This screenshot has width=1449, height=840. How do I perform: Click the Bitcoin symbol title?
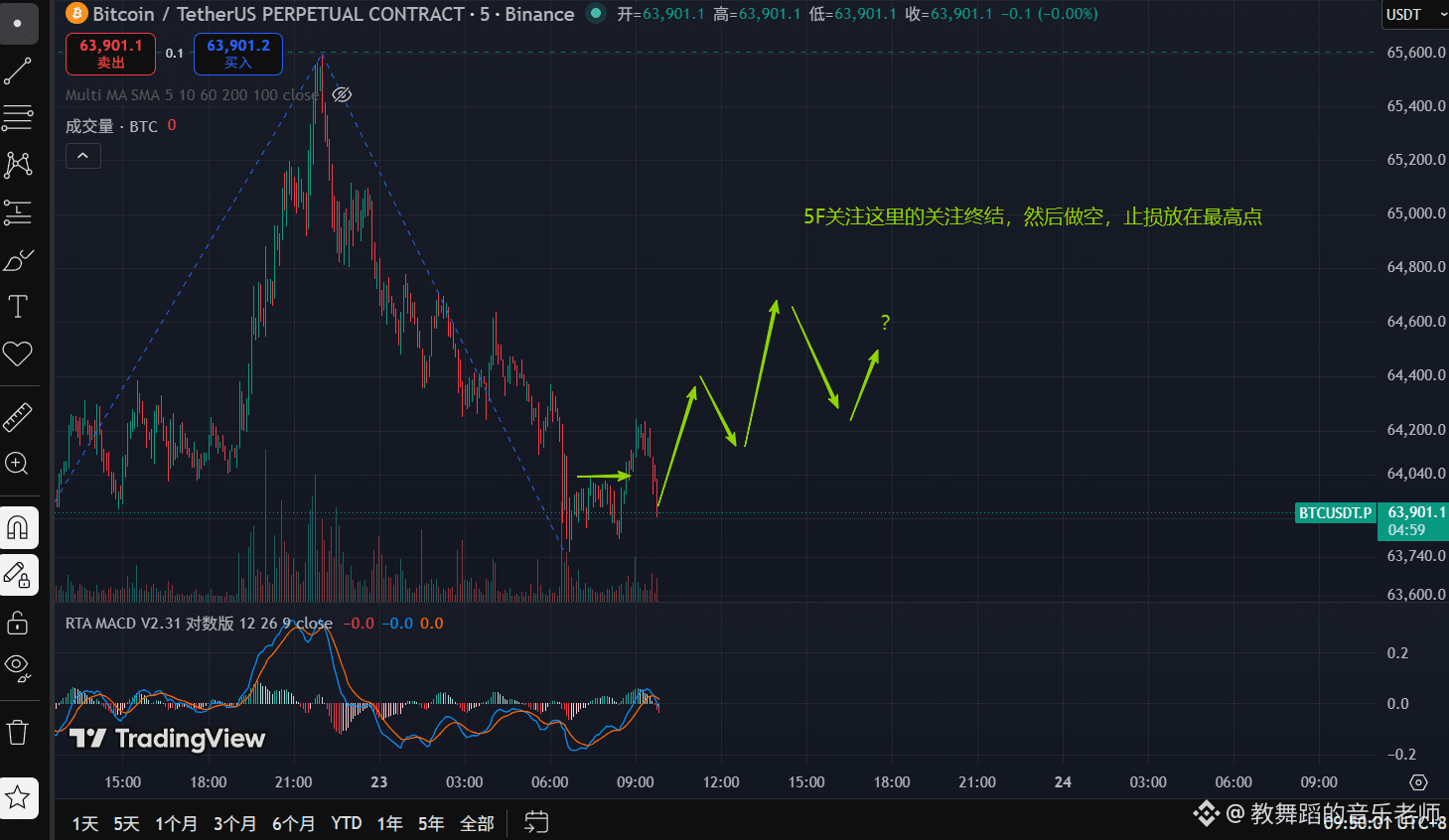pos(333,14)
